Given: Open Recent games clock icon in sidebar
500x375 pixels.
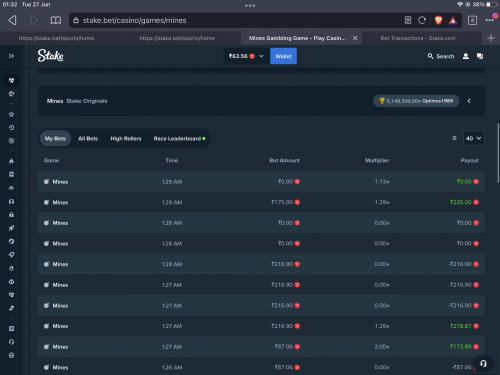Looking at the screenshot, I should (11, 128).
